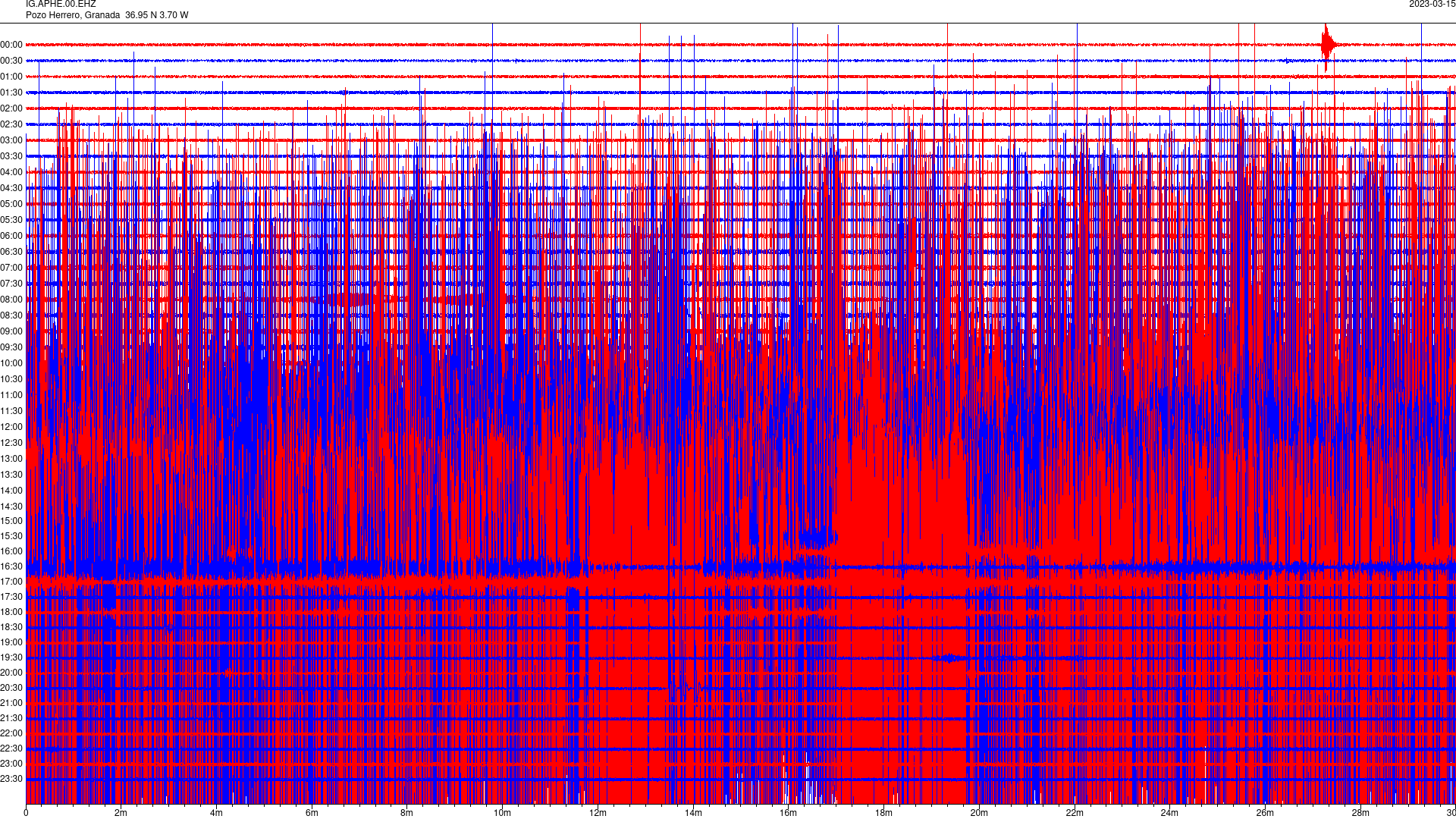Select the 12:00 time row label
Screen dimensions: 1456x819
[x=11, y=427]
